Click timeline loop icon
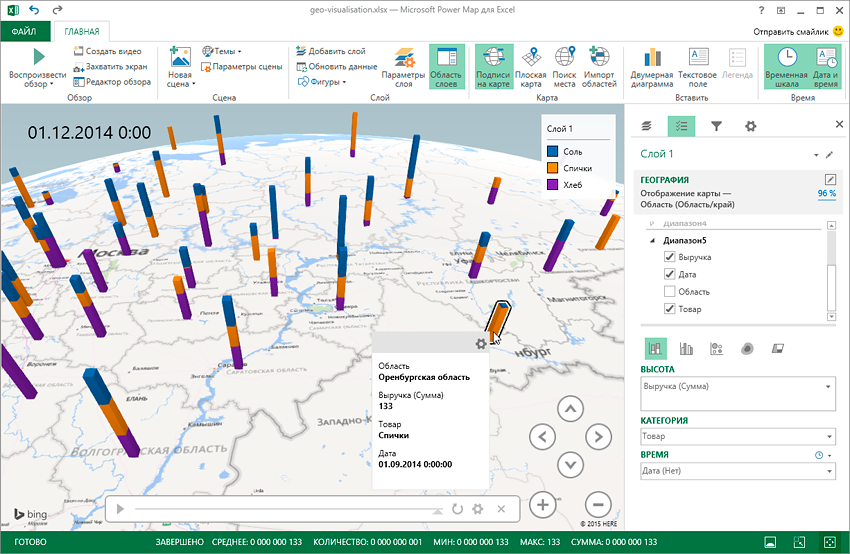This screenshot has width=850, height=554. (x=458, y=509)
